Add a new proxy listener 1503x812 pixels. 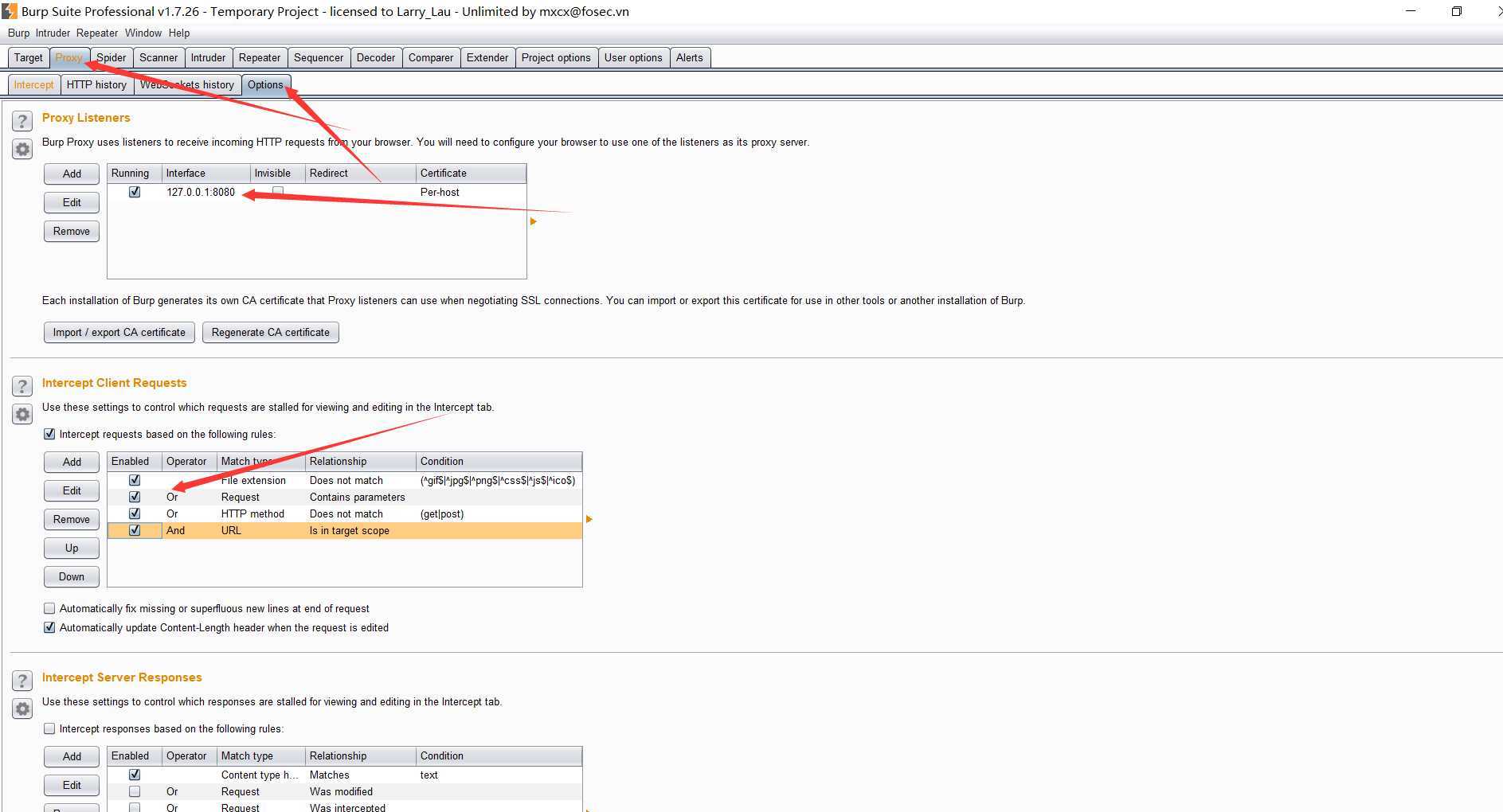(72, 174)
